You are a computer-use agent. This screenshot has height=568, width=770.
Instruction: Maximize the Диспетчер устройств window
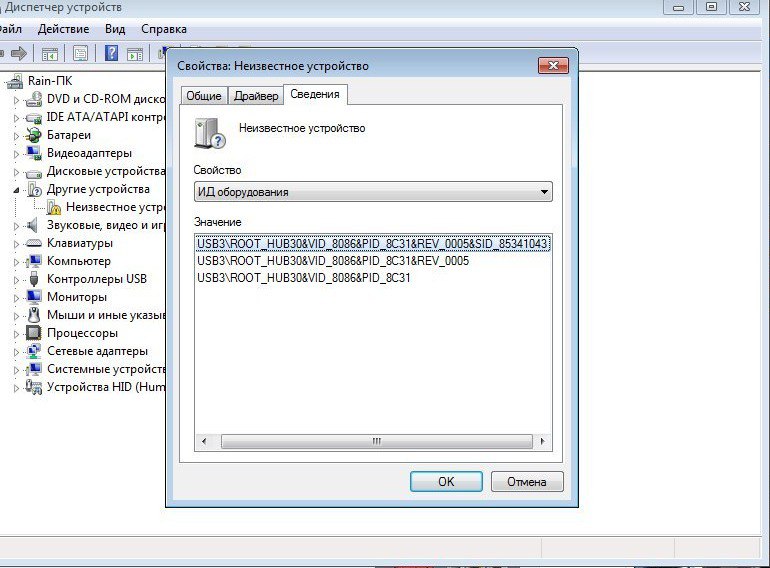(x=711, y=7)
